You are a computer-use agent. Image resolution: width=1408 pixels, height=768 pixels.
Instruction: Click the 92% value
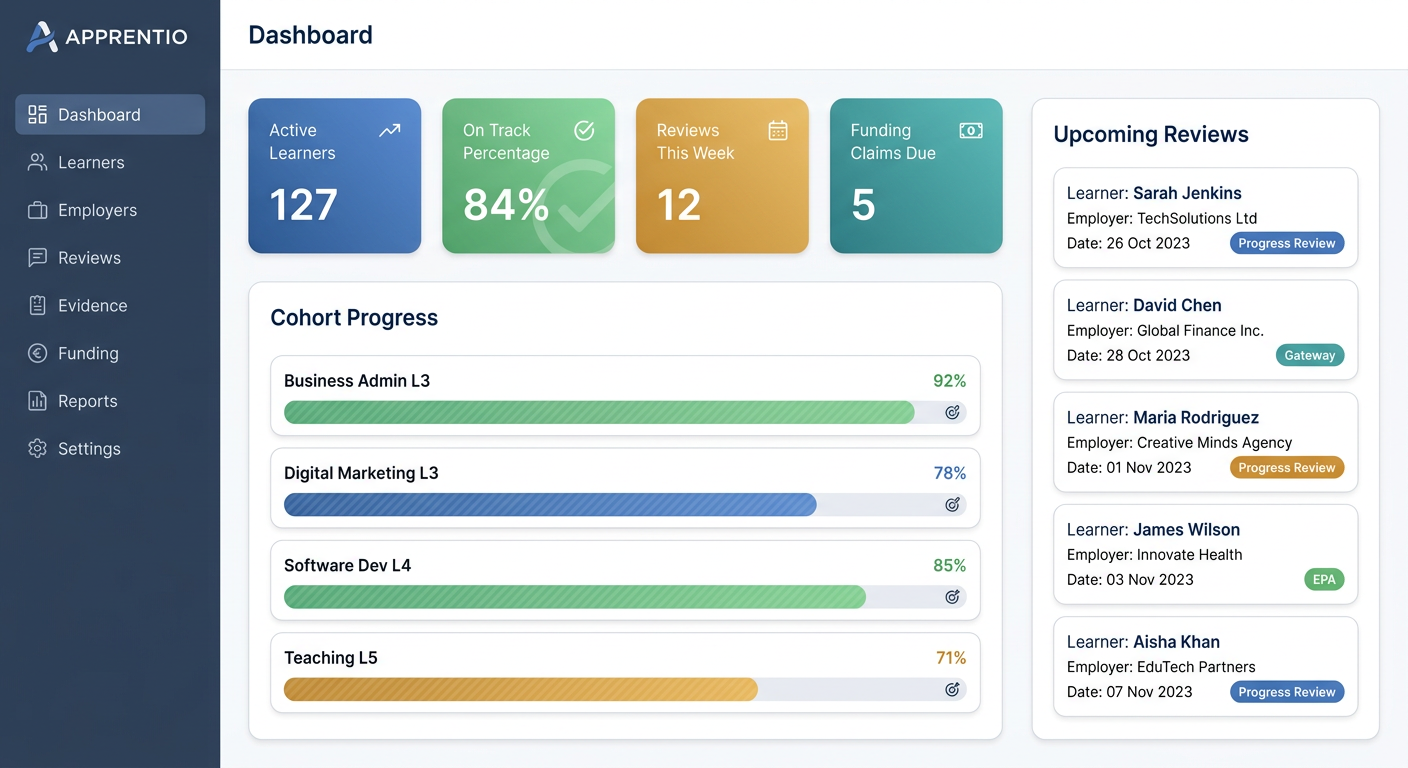[x=949, y=381]
